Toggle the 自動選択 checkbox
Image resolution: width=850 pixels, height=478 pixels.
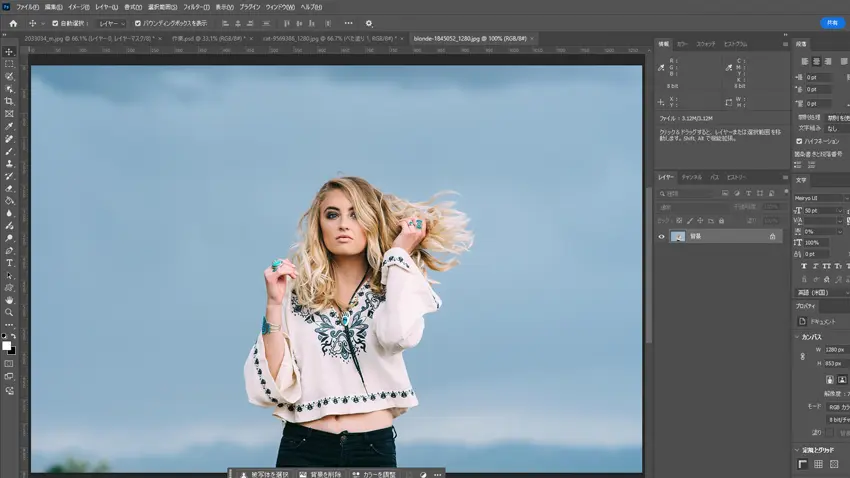(53, 23)
